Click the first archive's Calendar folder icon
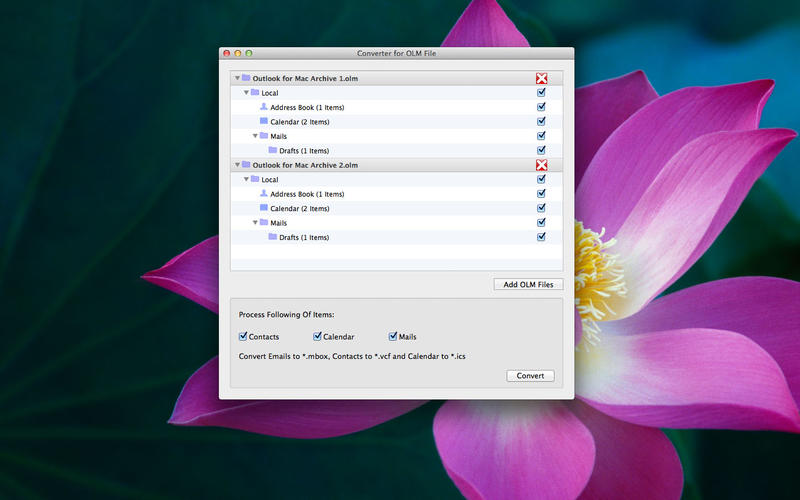 (264, 121)
